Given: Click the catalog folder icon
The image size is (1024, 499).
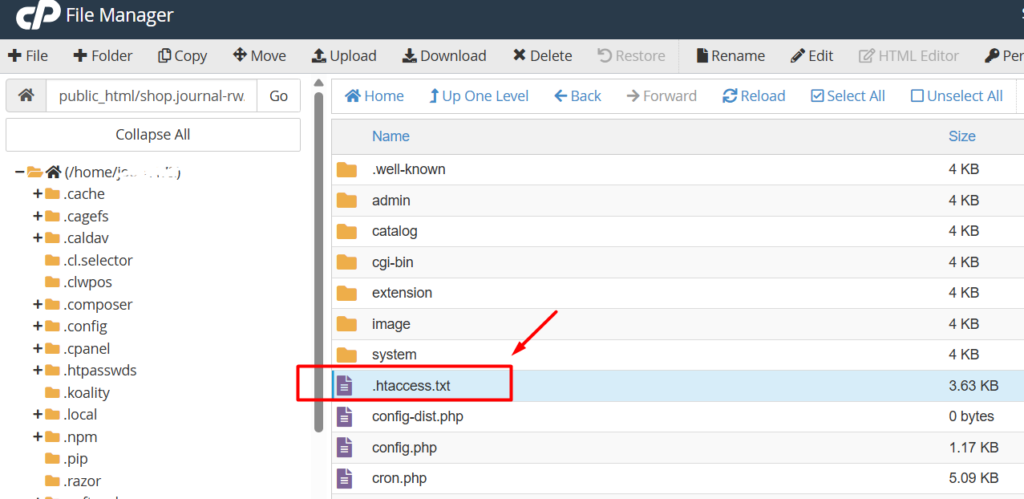Looking at the screenshot, I should (x=347, y=231).
